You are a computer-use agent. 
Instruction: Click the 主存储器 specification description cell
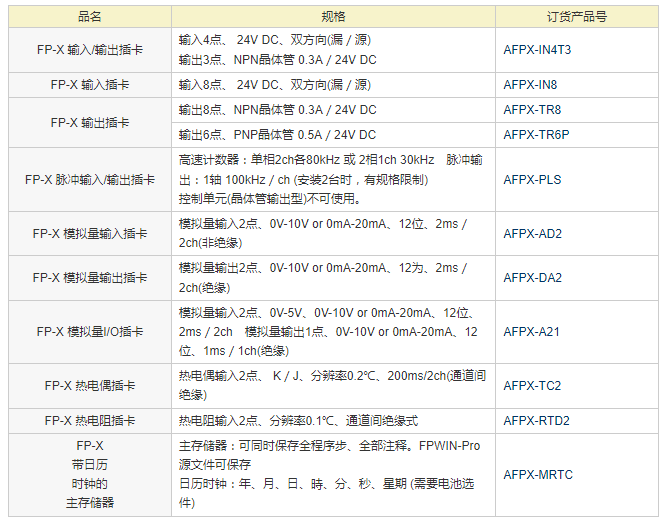click(333, 475)
